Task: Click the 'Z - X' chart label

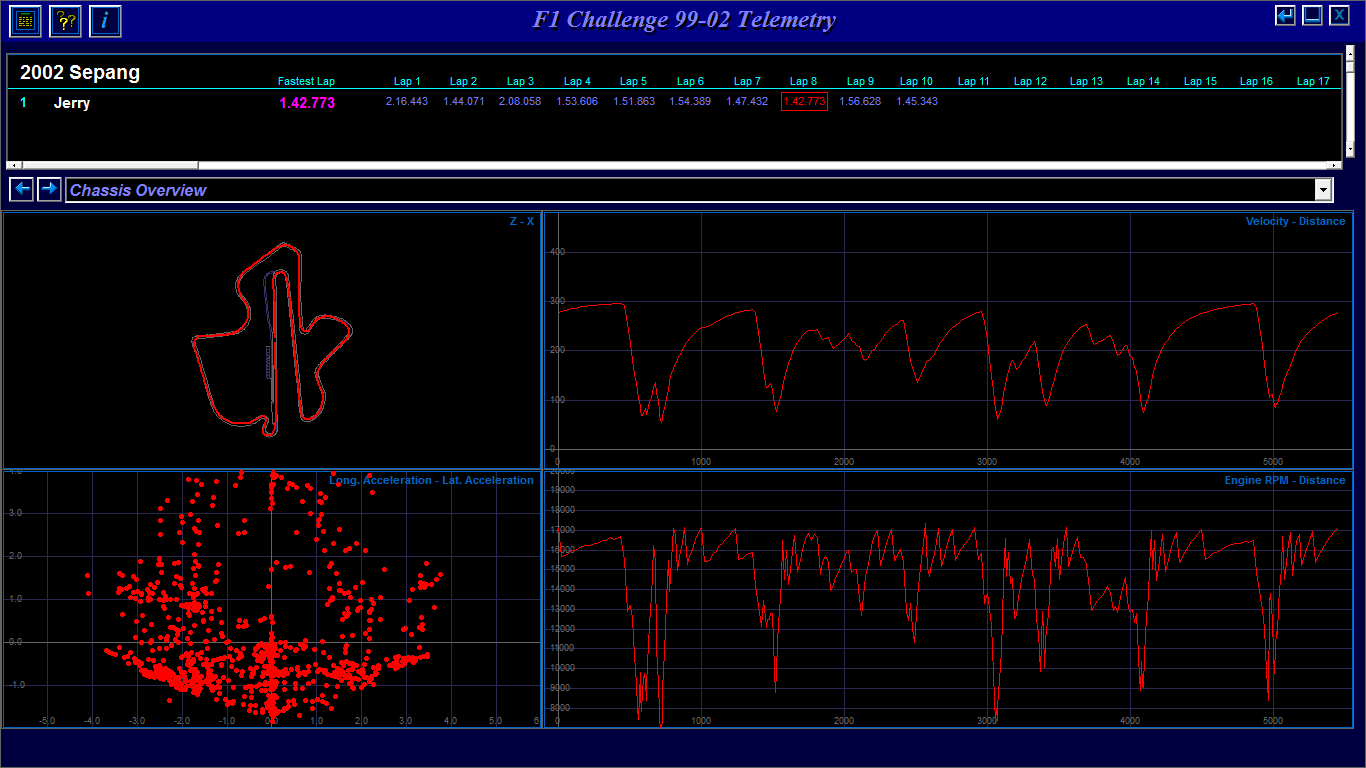Action: [x=522, y=221]
